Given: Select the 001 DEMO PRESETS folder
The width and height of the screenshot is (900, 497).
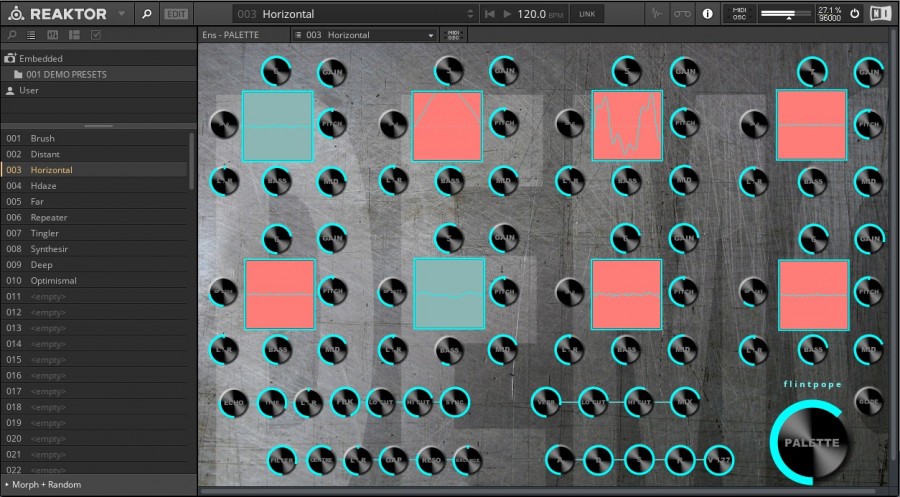Looking at the screenshot, I should 66,75.
